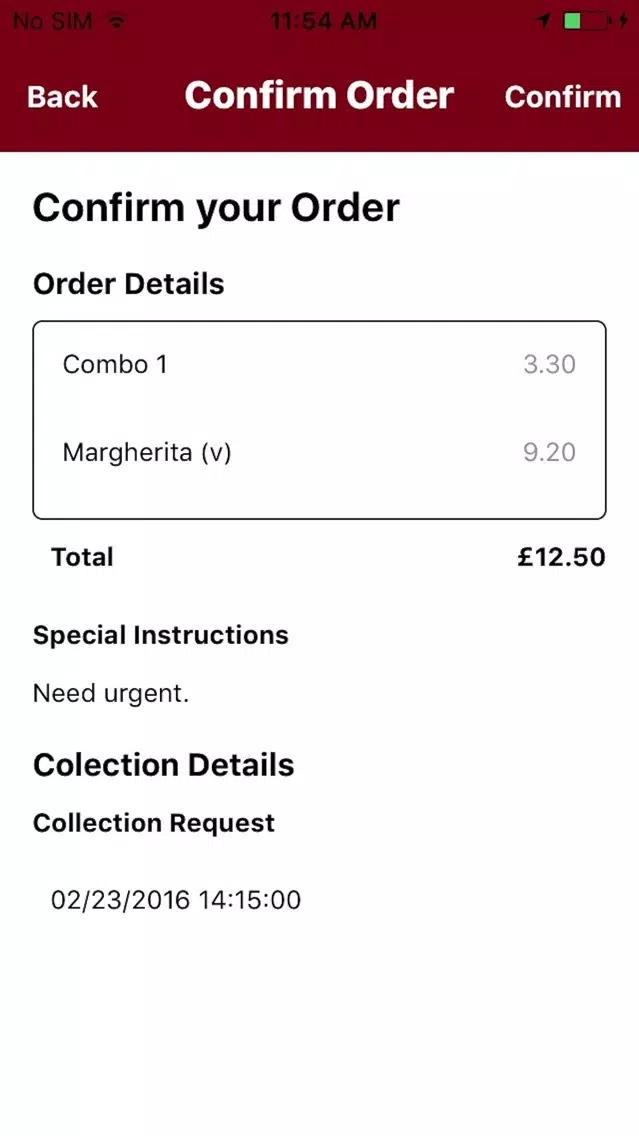Tap the Confirm Order title
The image size is (639, 1136).
(320, 95)
